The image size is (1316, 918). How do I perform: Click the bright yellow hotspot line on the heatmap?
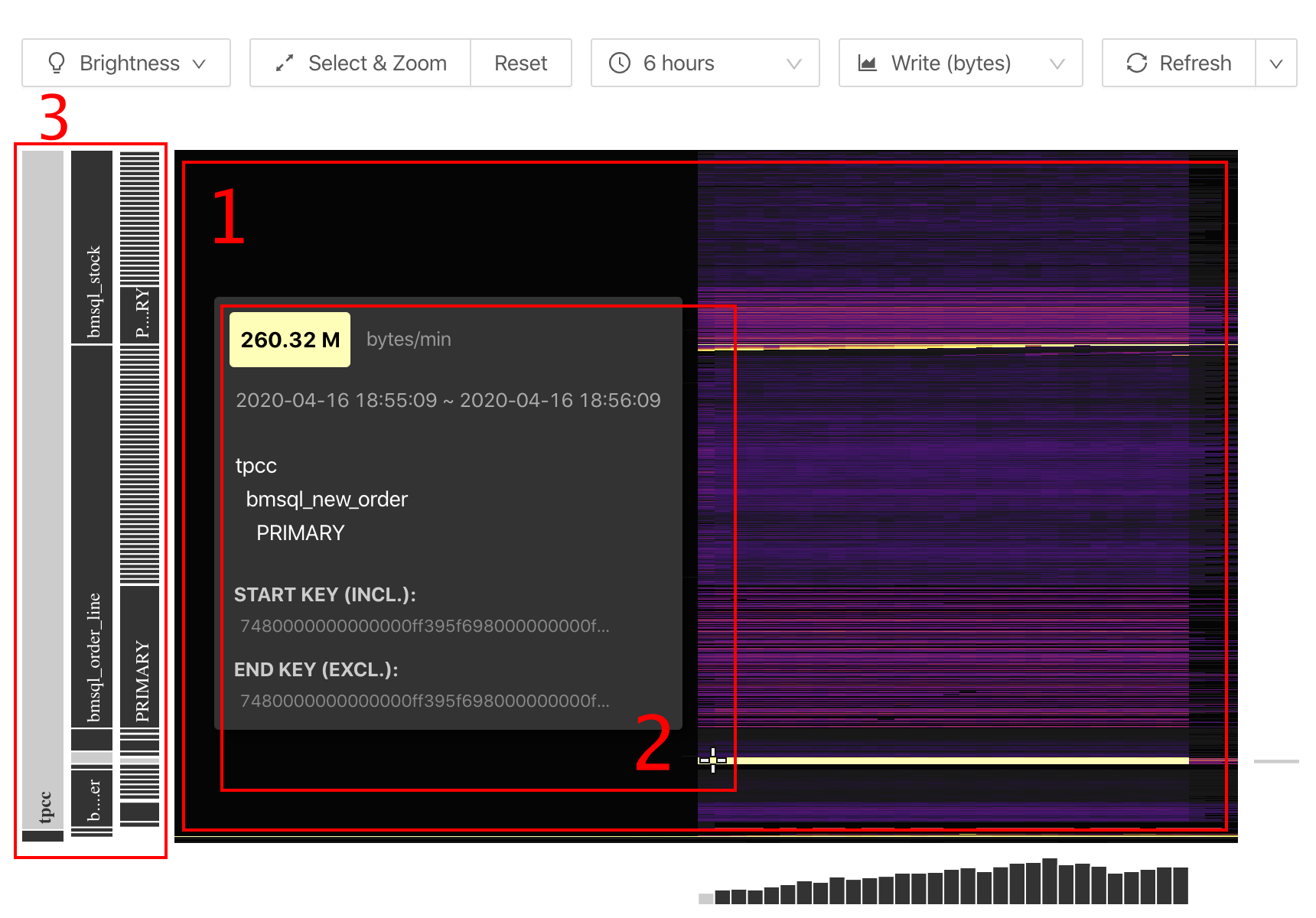coord(956,760)
